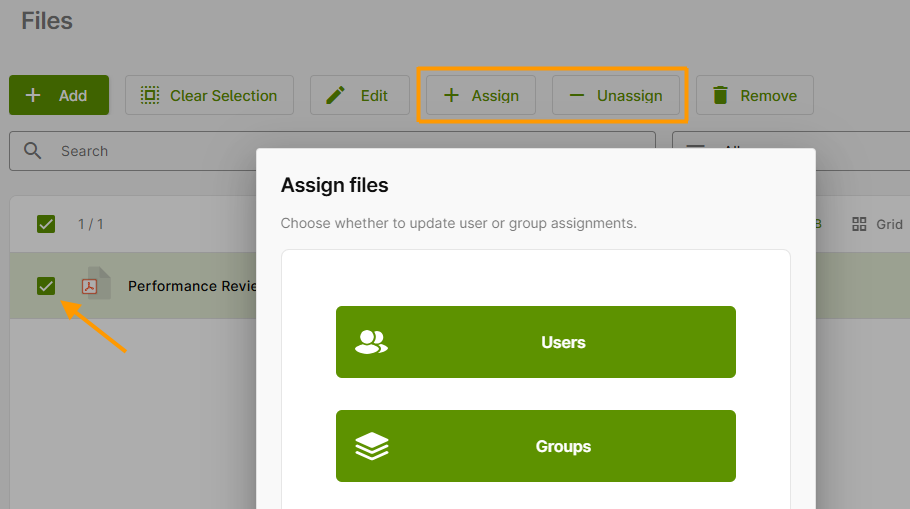Click the plus icon on Assign
The height and width of the screenshot is (509, 910).
pyautogui.click(x=451, y=95)
